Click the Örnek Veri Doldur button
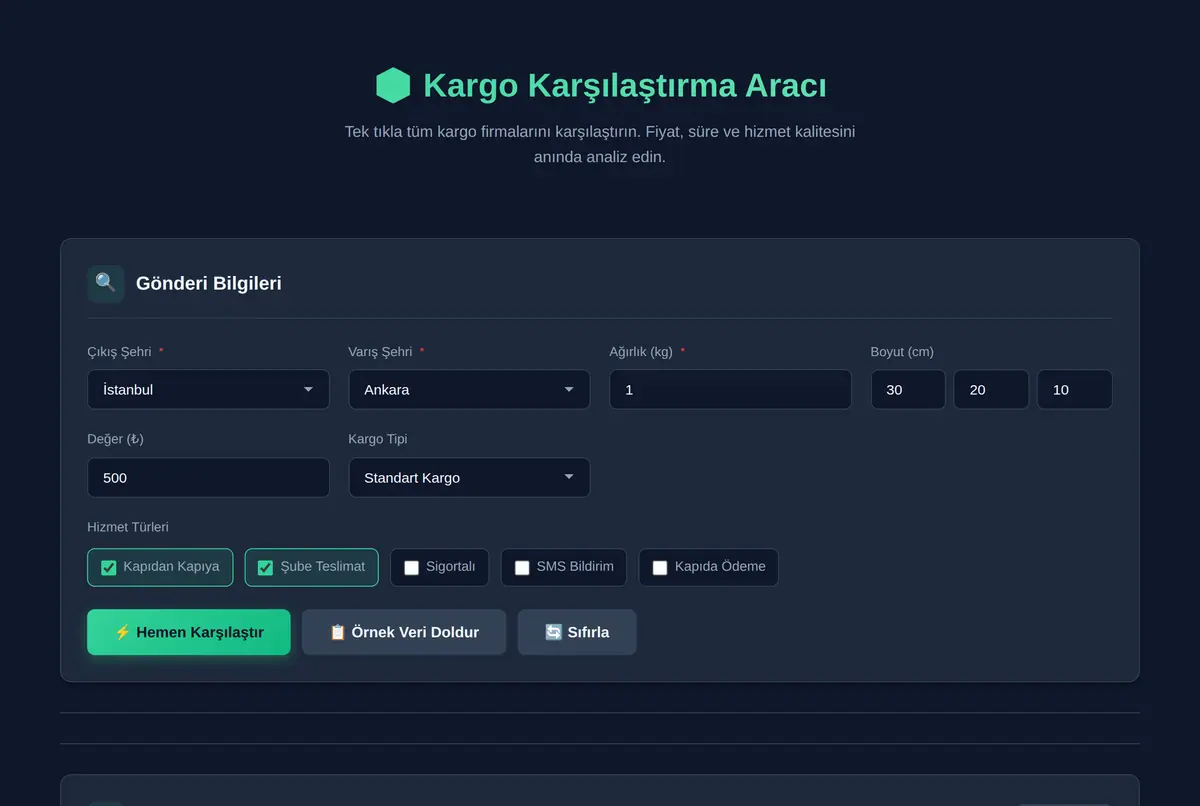Screen dimensions: 1200x806 (404, 632)
